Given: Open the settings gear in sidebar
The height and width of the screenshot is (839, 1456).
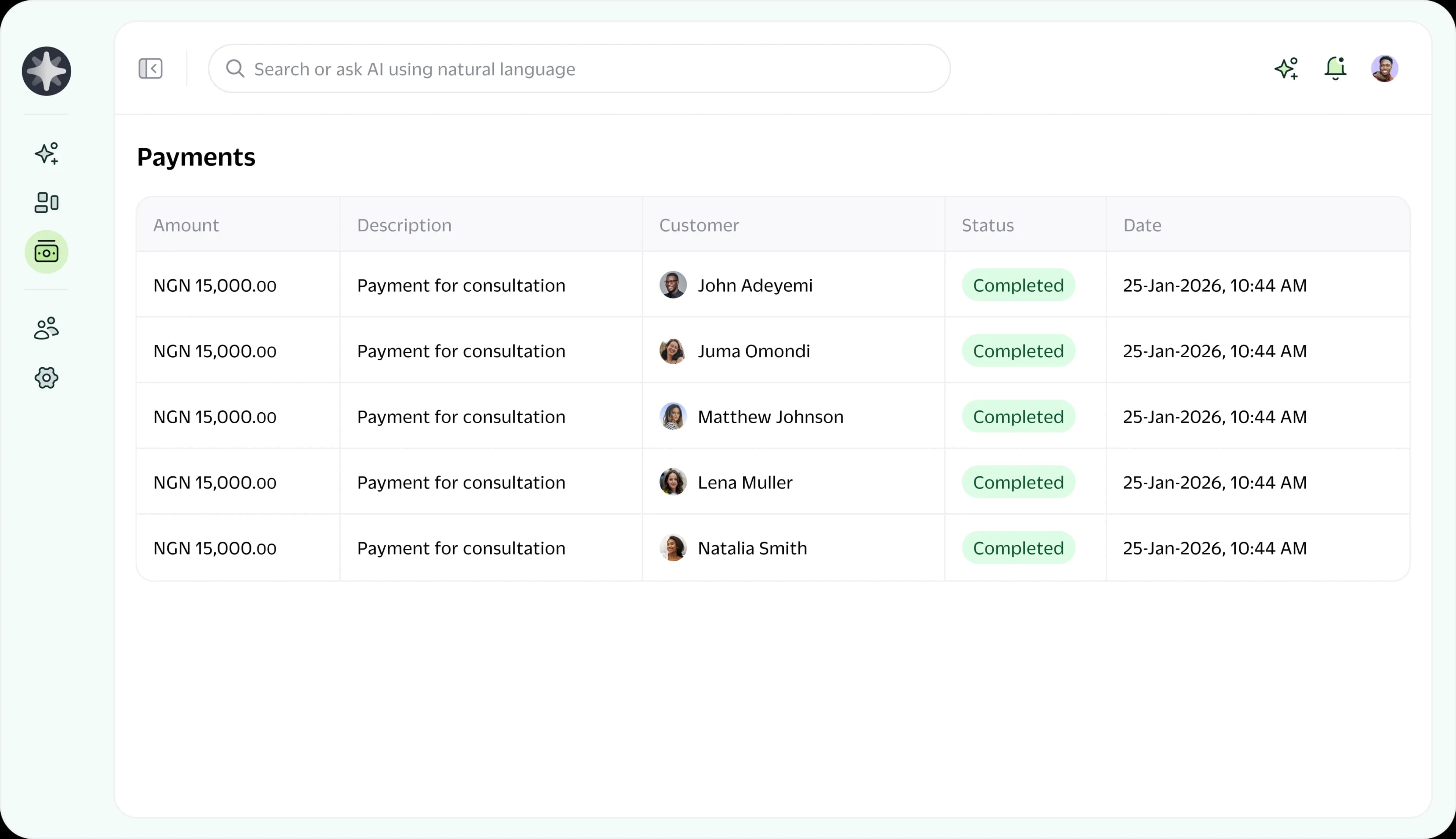Looking at the screenshot, I should point(47,378).
